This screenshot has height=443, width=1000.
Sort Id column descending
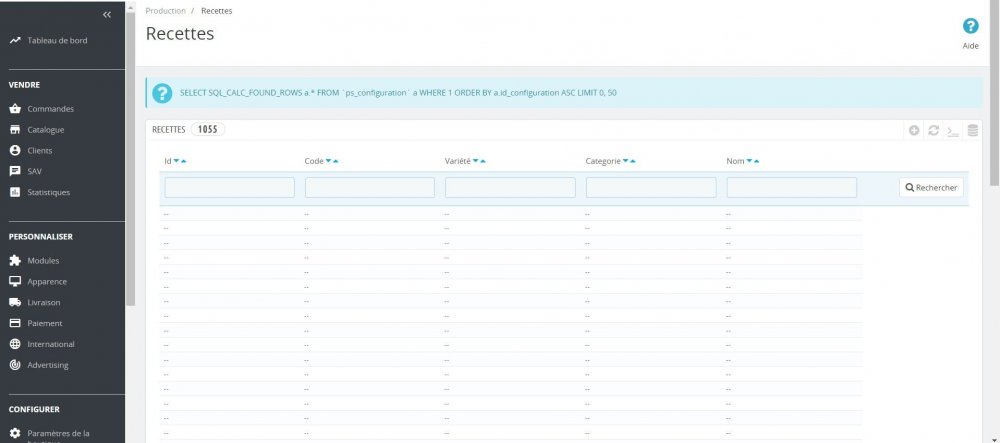click(x=177, y=161)
